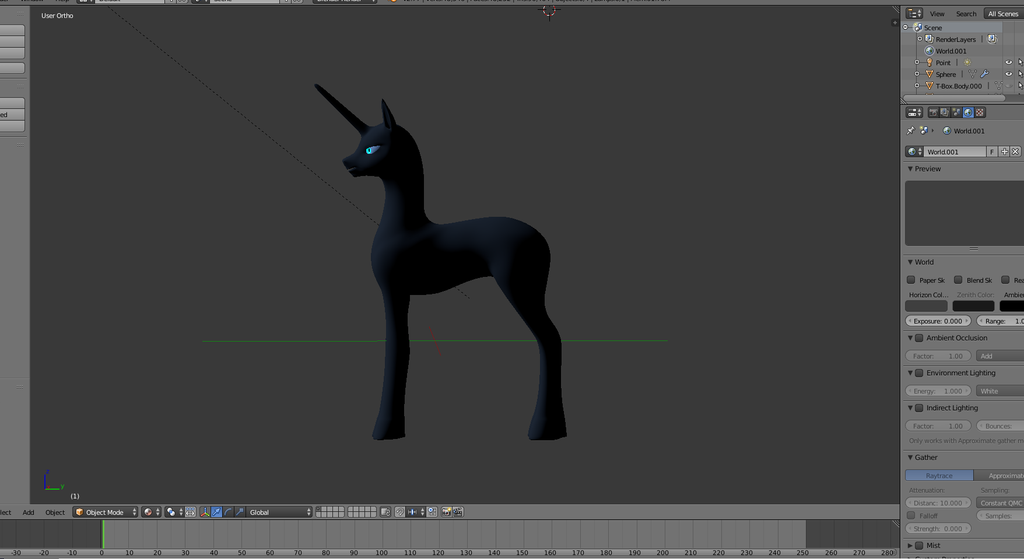
Task: Select the Approximate gather method
Action: pyautogui.click(x=999, y=475)
